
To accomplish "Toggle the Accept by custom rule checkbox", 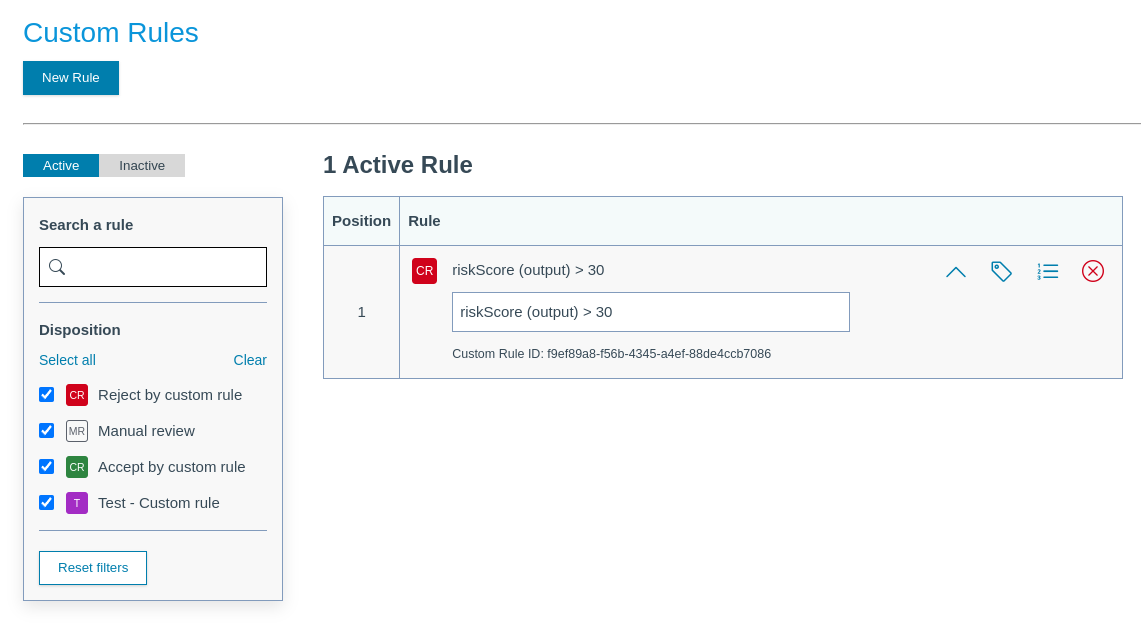I will pos(46,466).
